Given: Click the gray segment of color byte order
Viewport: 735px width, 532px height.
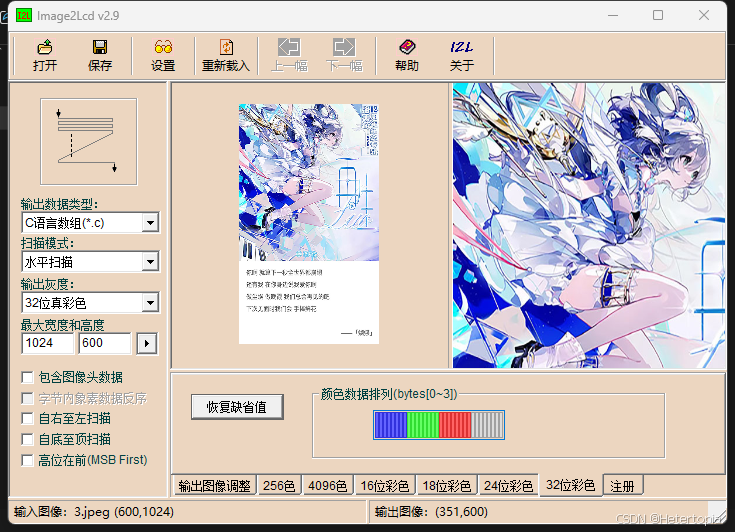Looking at the screenshot, I should click(487, 425).
